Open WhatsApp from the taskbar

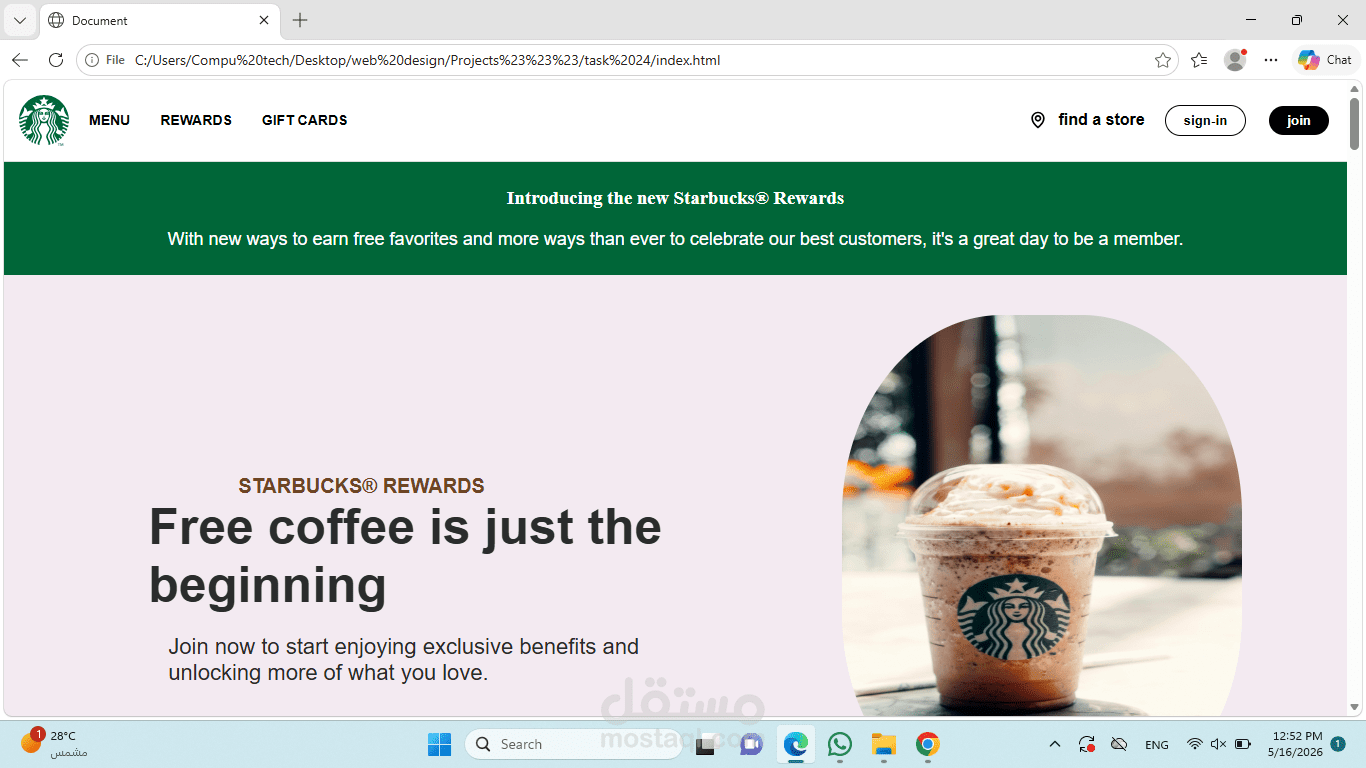840,744
